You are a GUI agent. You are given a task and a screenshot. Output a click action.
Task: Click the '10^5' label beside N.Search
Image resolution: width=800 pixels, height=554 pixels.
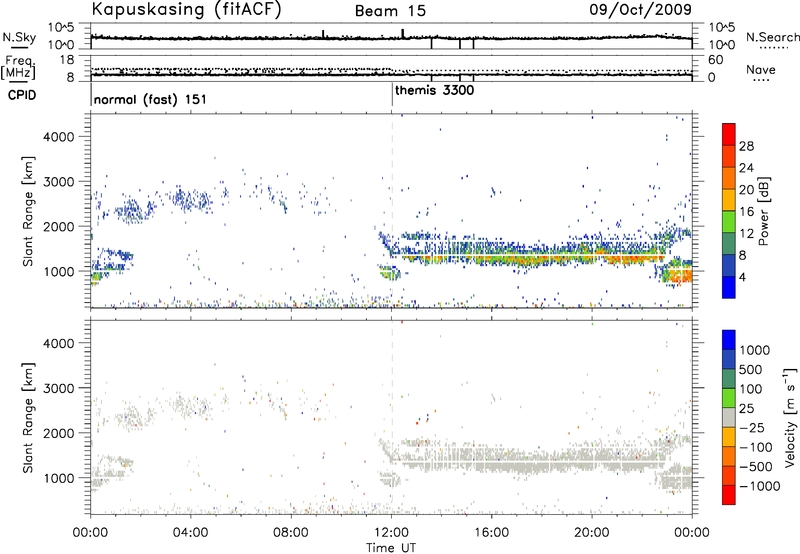pos(721,28)
